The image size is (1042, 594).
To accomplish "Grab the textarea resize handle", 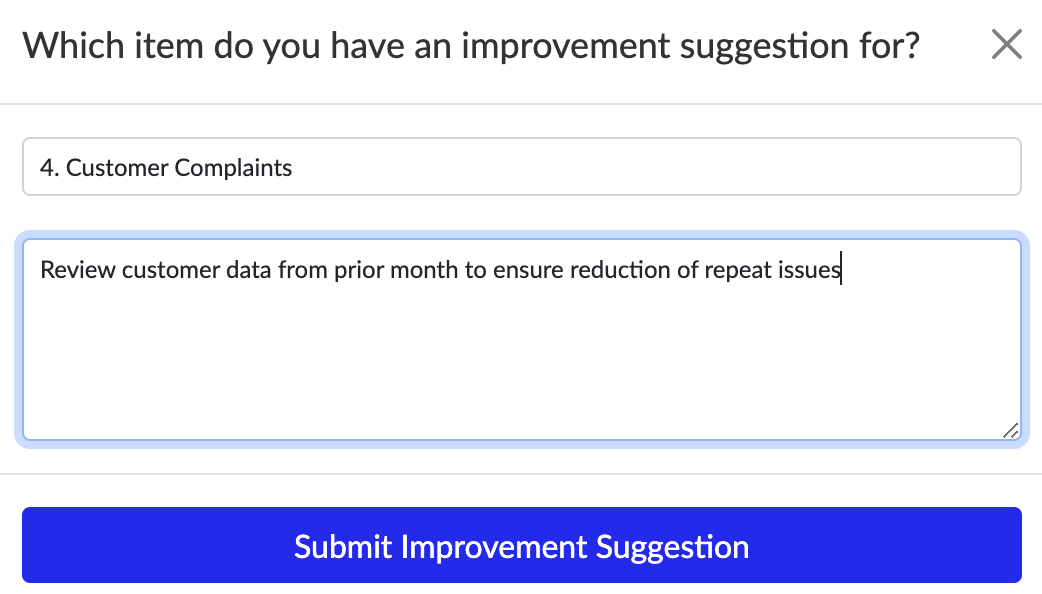I will click(1010, 430).
